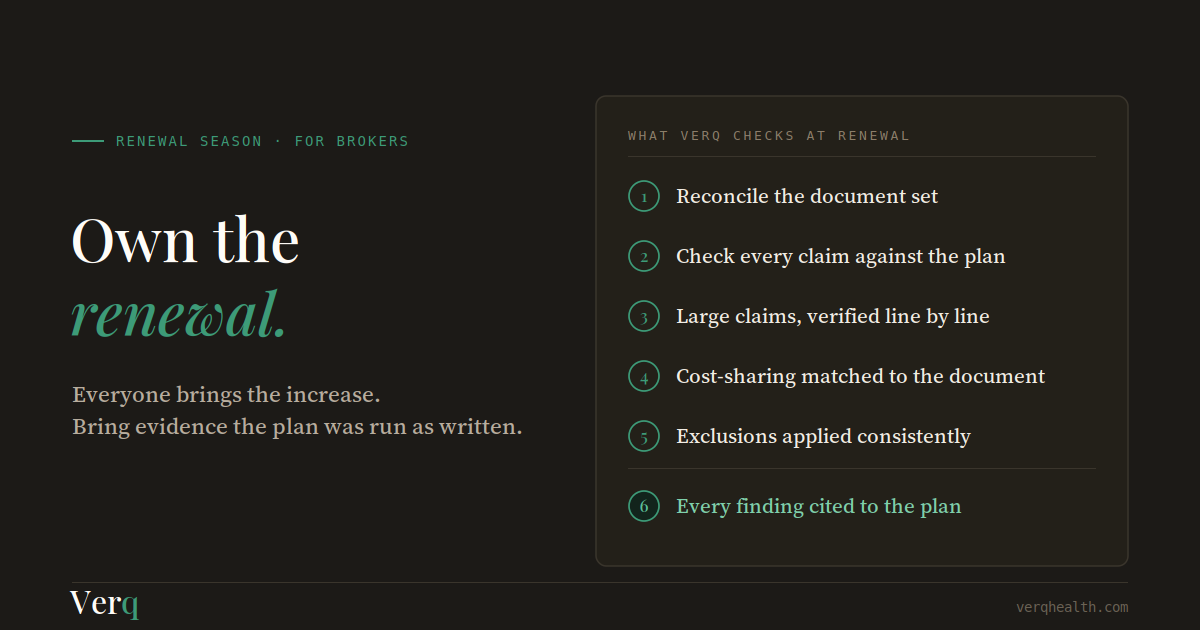Click the Verq logo
This screenshot has width=1200, height=630.
(x=105, y=604)
